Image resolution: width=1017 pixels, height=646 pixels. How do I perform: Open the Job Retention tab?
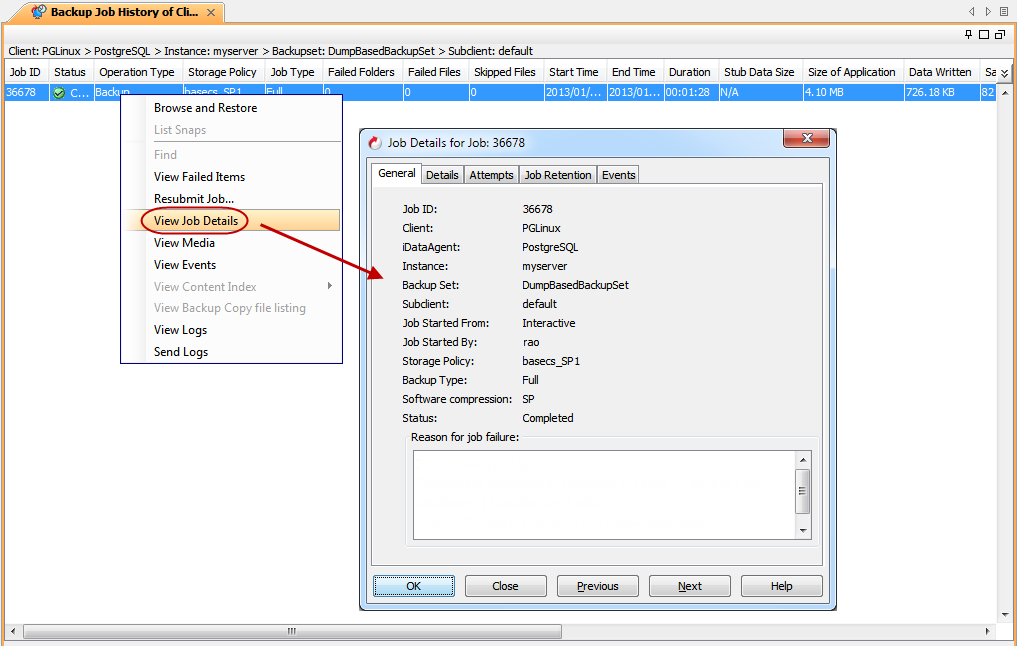558,175
